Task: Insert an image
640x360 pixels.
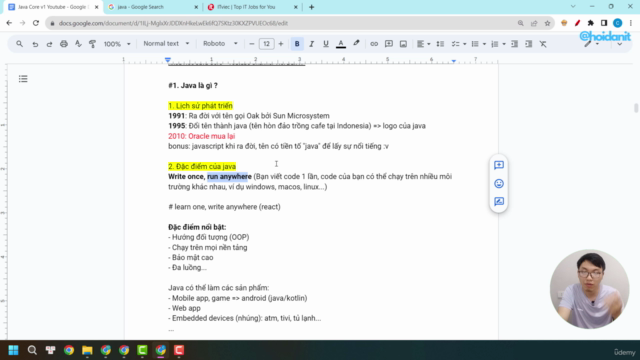Action: pos(403,44)
